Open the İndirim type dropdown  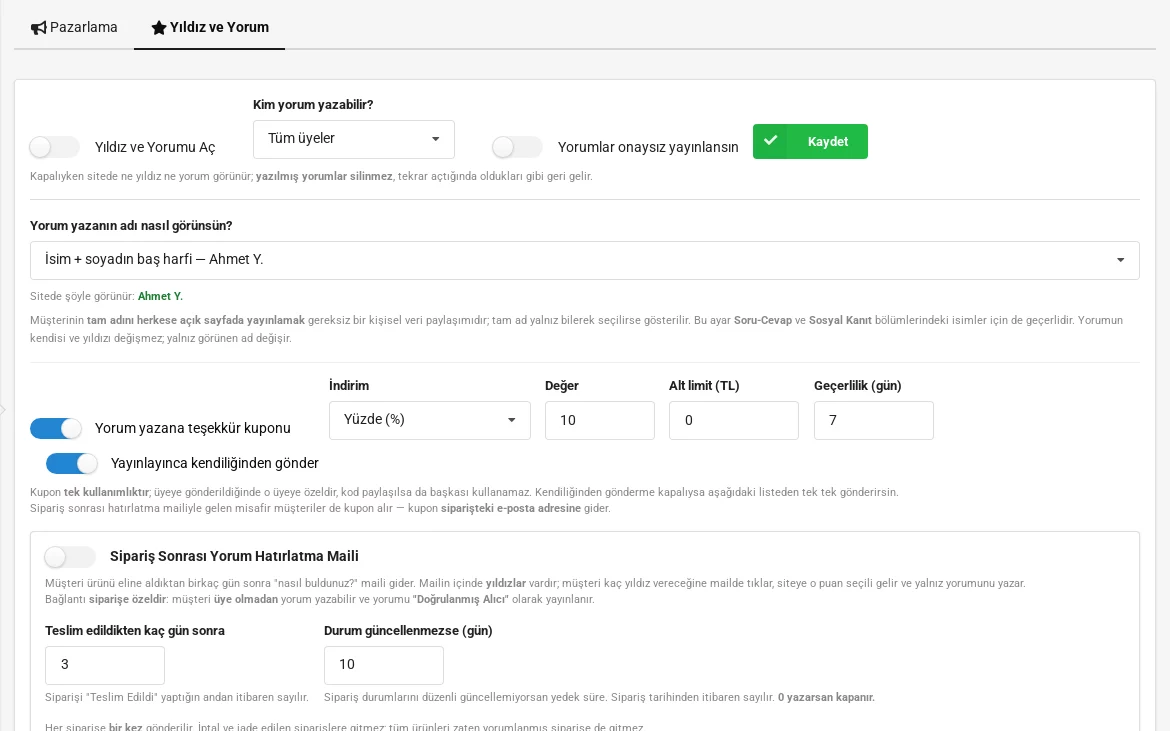click(430, 421)
